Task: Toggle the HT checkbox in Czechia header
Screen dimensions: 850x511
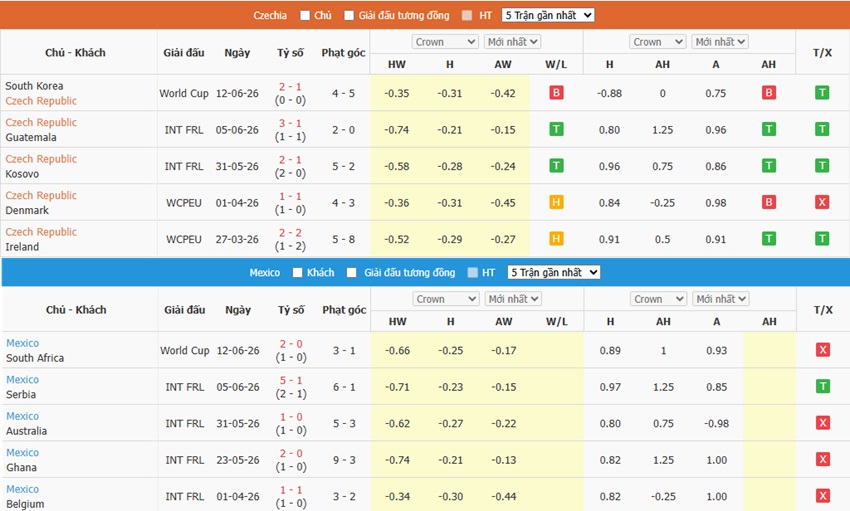Action: (467, 16)
